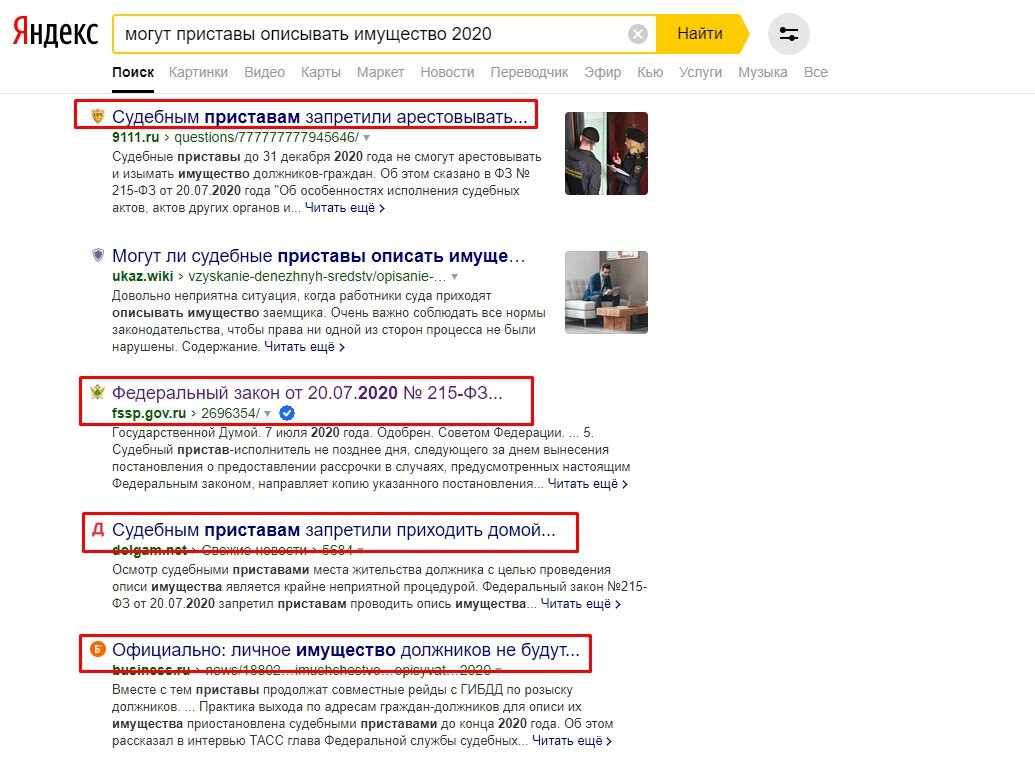Open the Маркет tab
This screenshot has width=1035, height=777.
[380, 72]
